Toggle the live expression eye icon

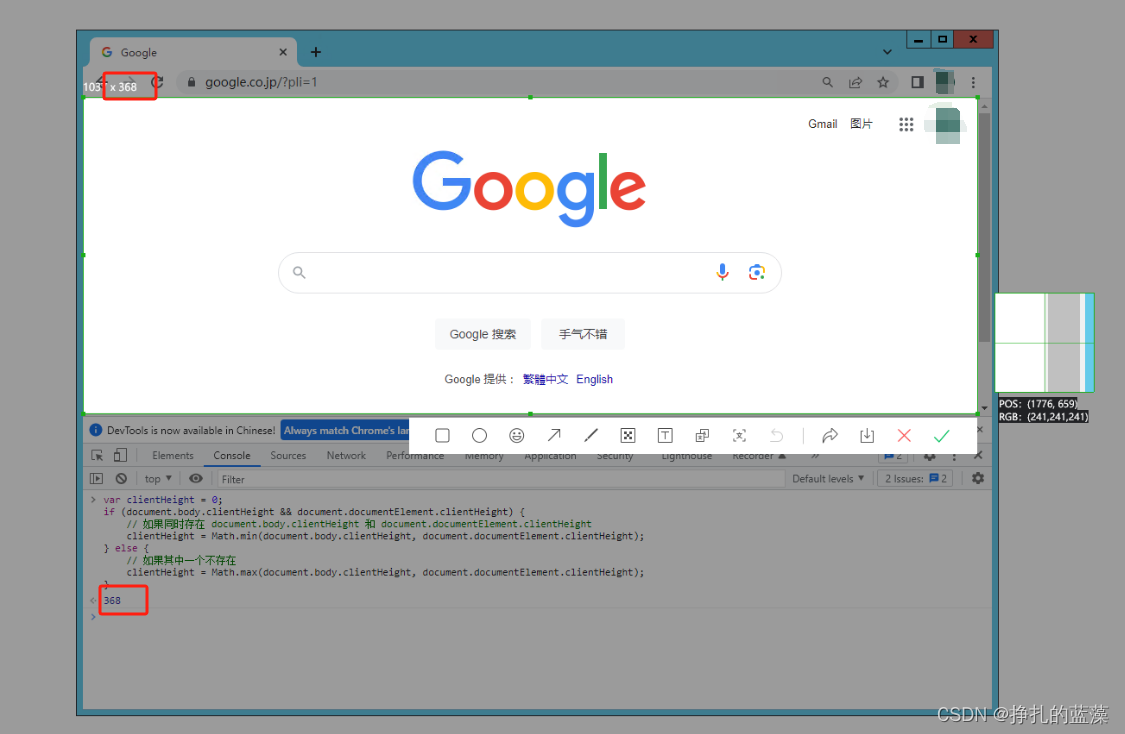click(x=196, y=478)
